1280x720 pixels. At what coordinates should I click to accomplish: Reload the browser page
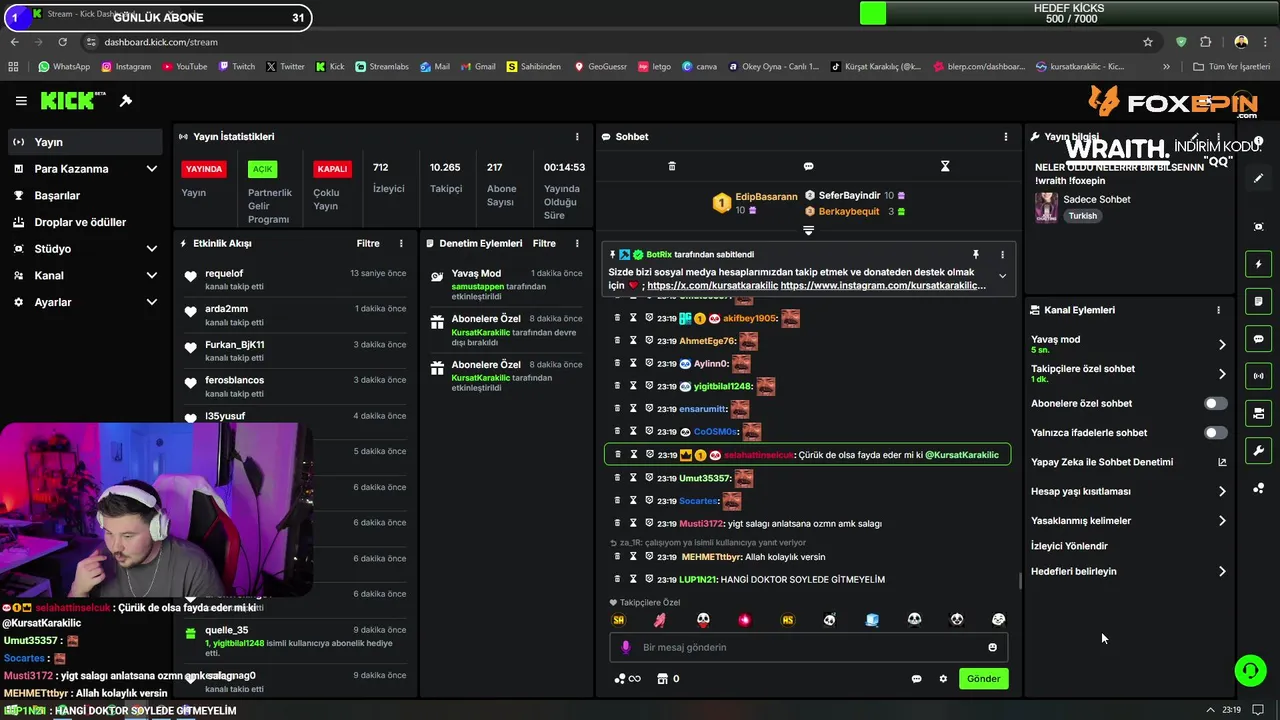coord(62,42)
